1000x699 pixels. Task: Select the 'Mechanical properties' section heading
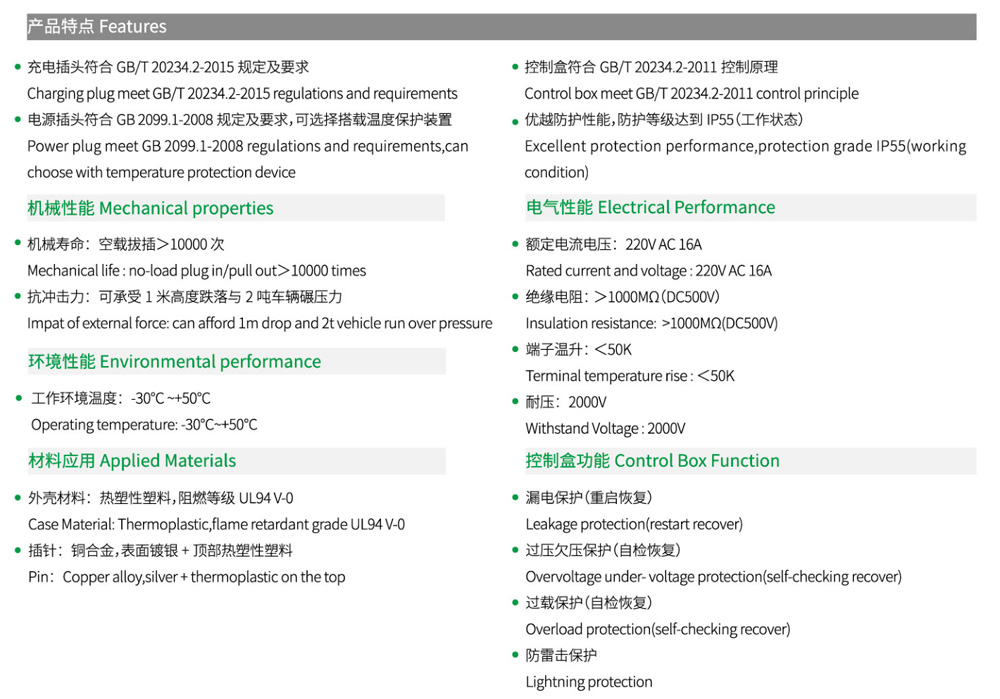(151, 209)
